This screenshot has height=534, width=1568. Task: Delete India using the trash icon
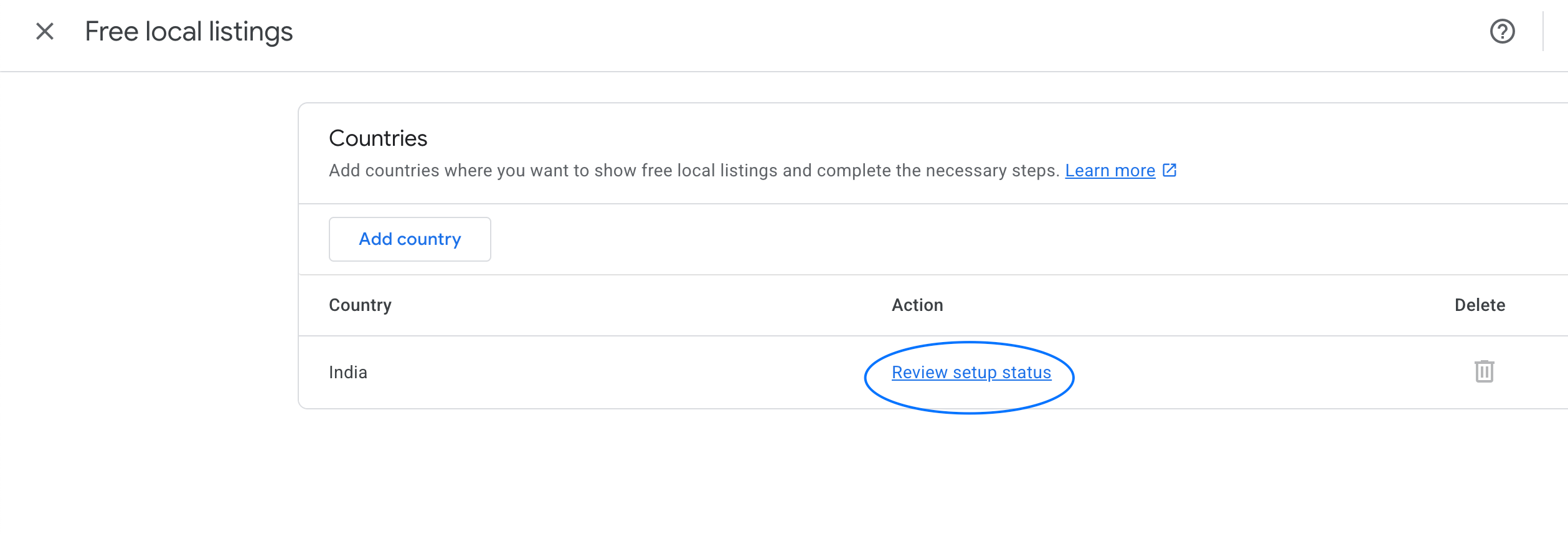click(x=1484, y=371)
